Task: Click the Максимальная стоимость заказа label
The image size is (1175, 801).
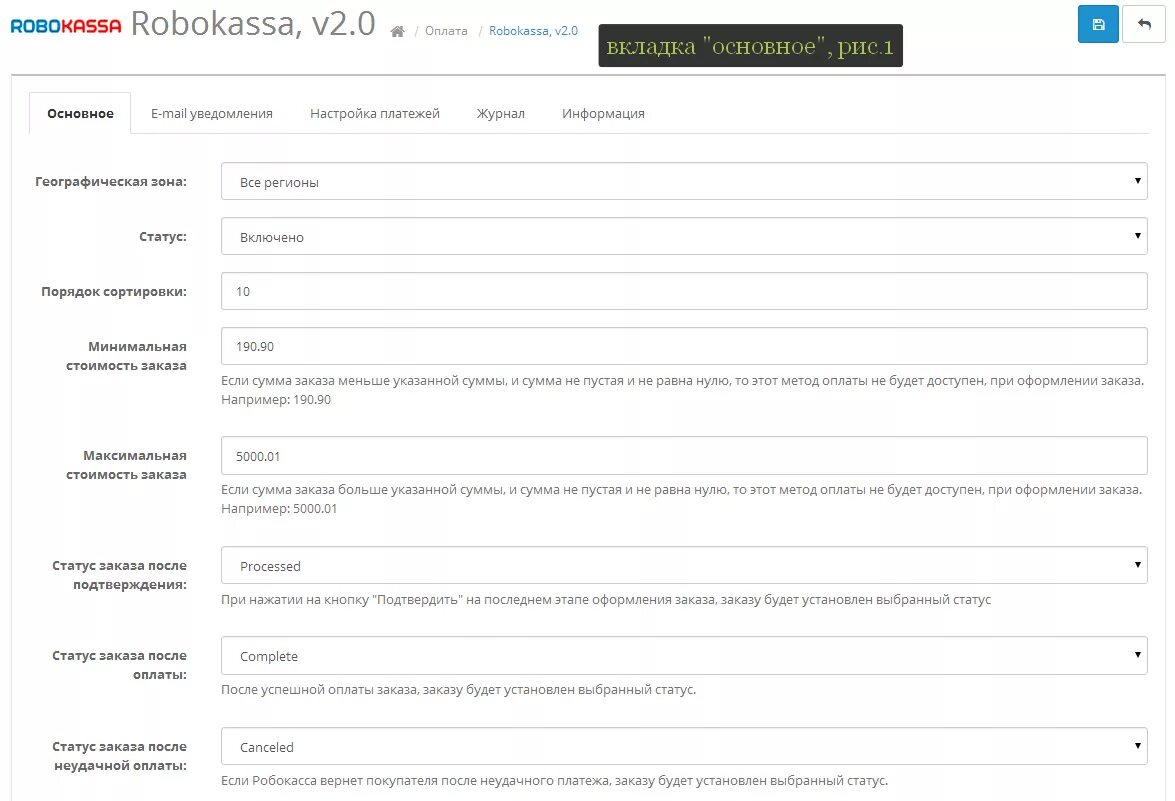Action: 126,465
